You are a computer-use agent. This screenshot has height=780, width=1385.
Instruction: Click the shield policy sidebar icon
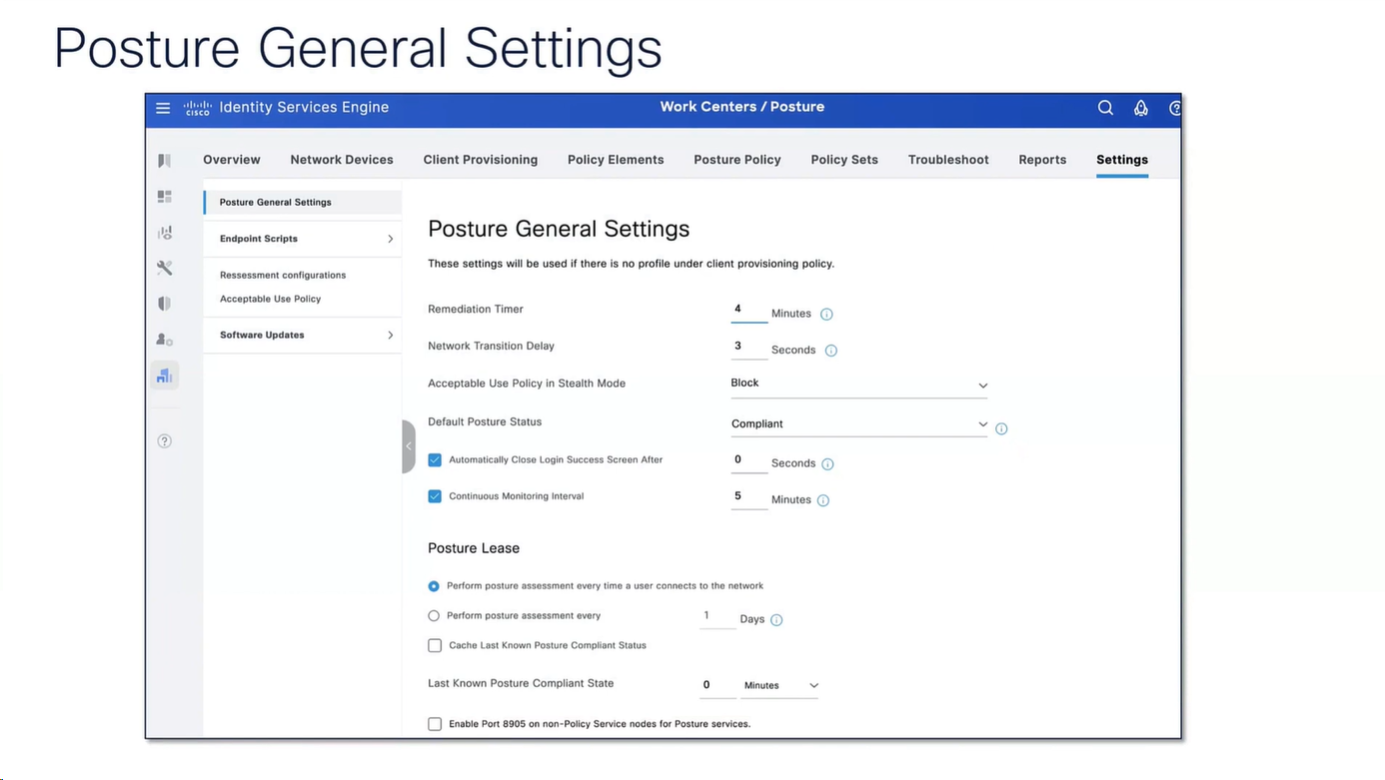click(164, 304)
